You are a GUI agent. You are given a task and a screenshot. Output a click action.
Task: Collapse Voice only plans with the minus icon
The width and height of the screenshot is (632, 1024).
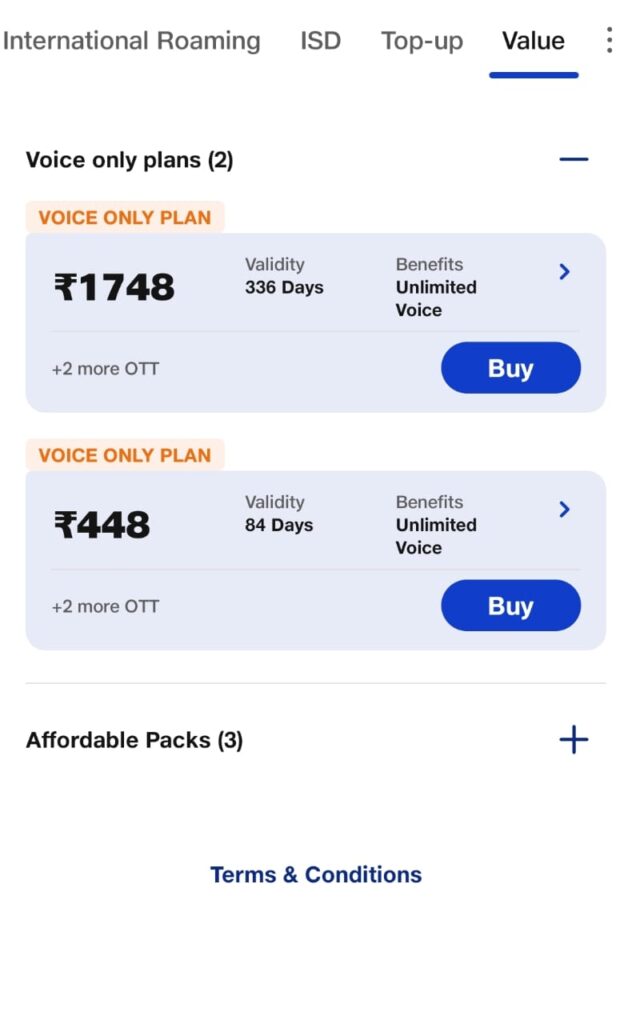(x=573, y=158)
